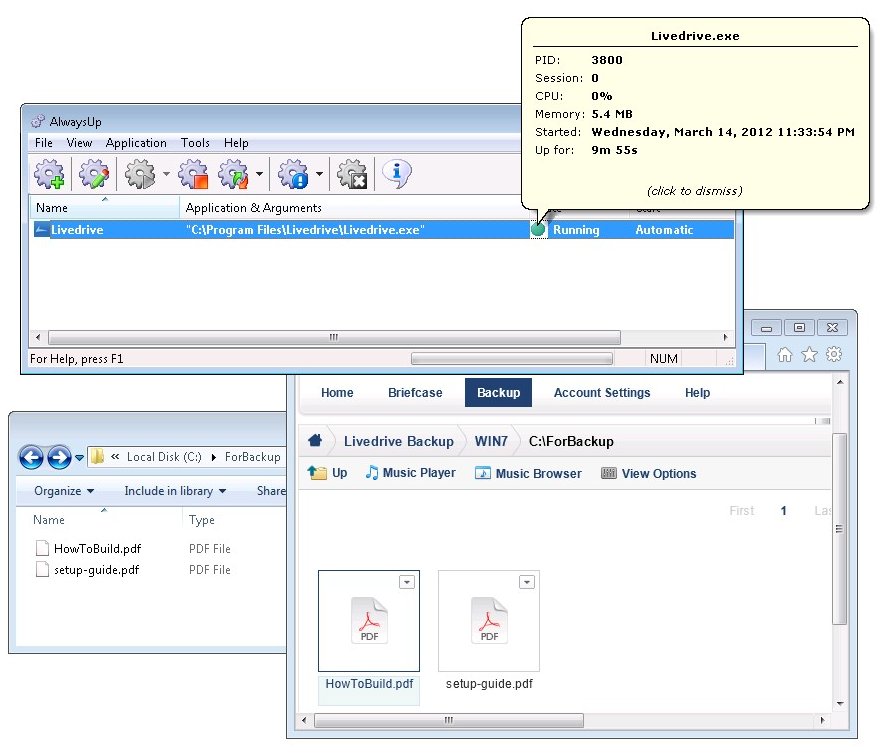Open the Start gear's dropdown arrow
Image resolution: width=881 pixels, height=753 pixels.
tap(166, 174)
